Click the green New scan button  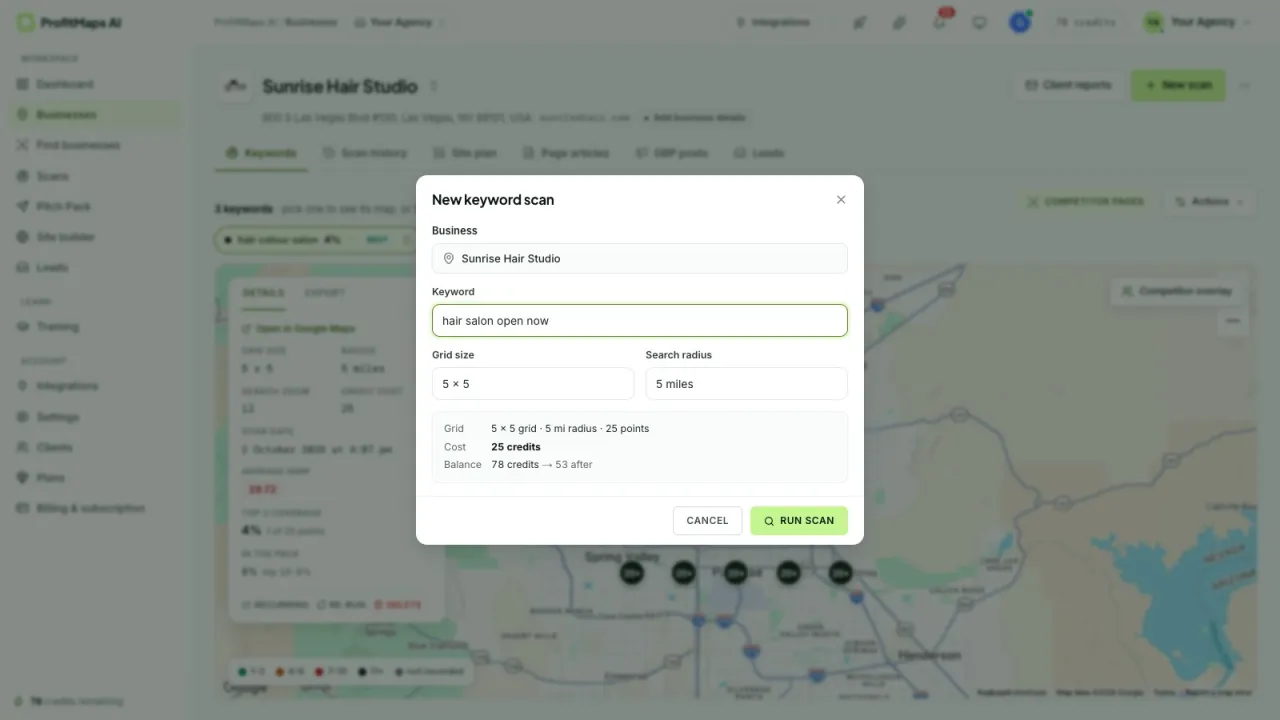[x=1179, y=85]
